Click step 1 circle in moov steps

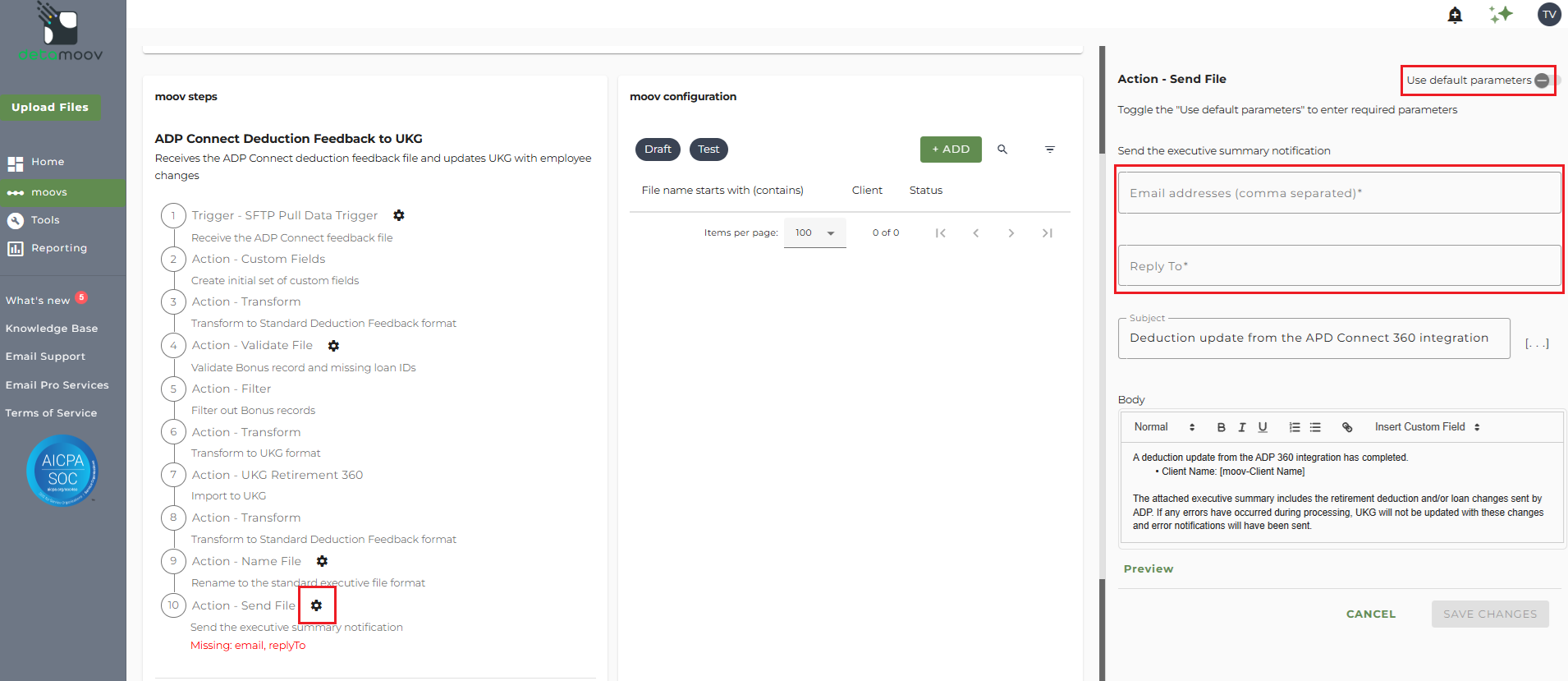[173, 215]
